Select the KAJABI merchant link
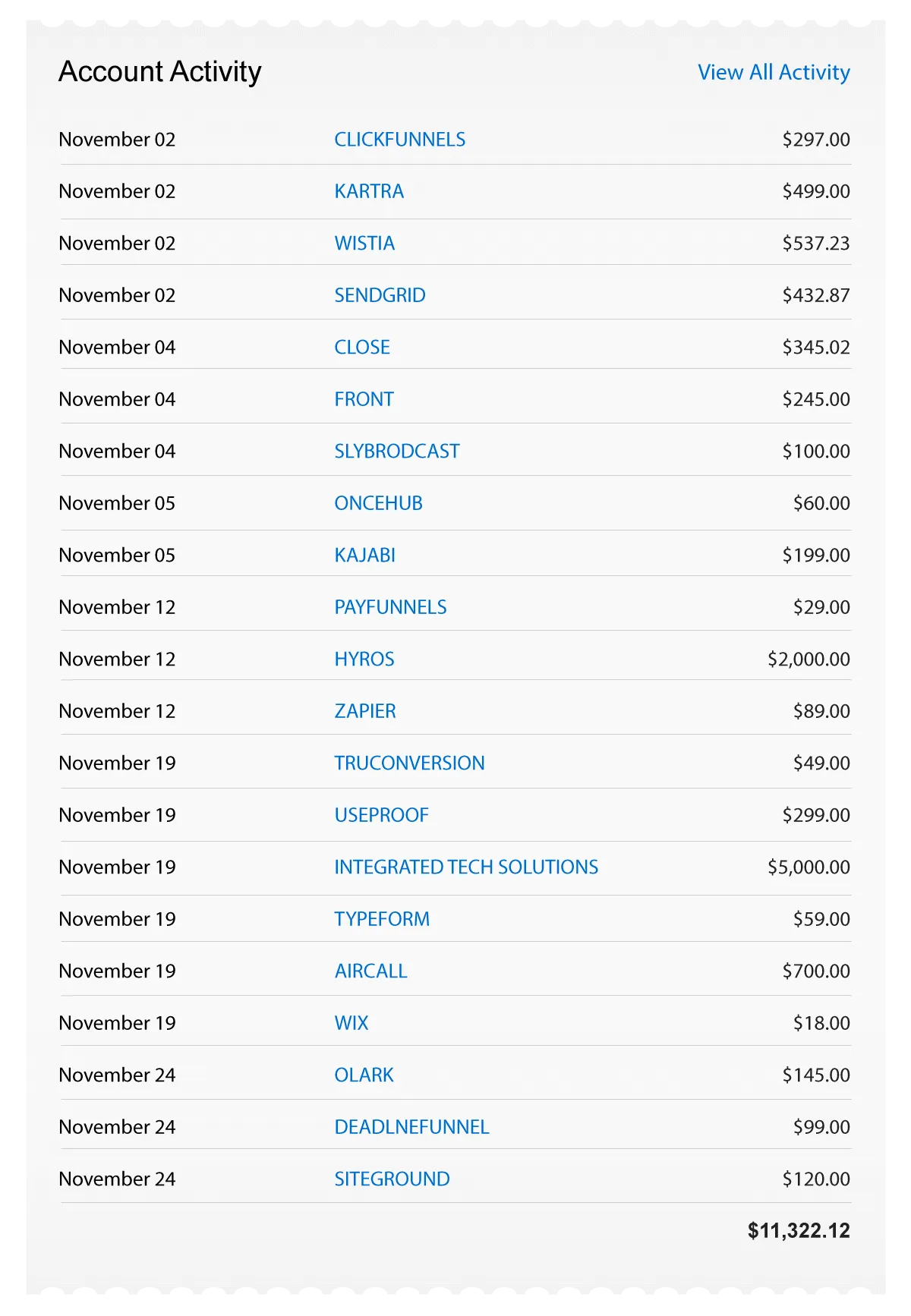The image size is (911, 1316). tap(364, 556)
